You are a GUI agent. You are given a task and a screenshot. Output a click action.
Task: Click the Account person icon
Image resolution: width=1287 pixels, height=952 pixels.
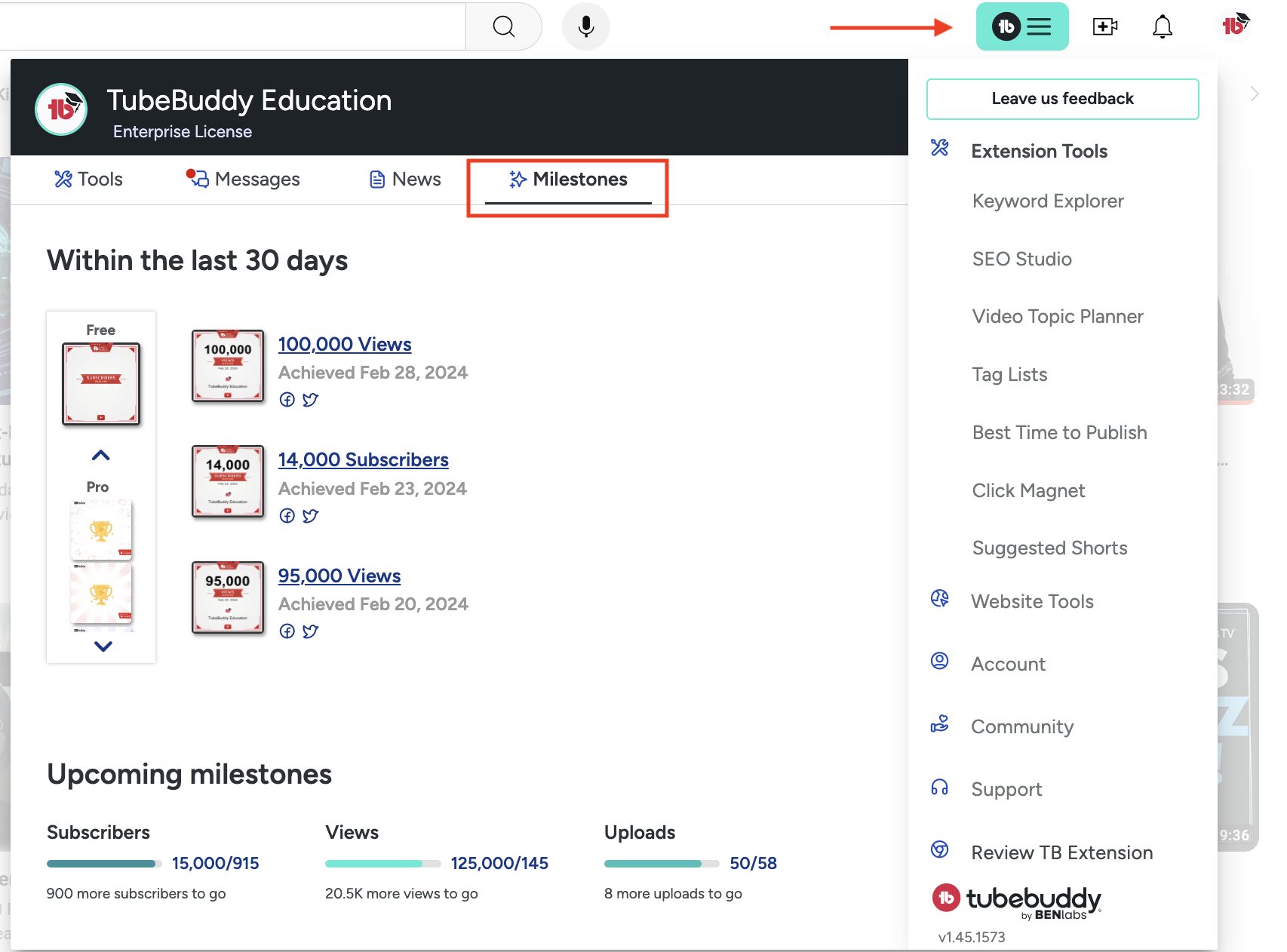(939, 661)
